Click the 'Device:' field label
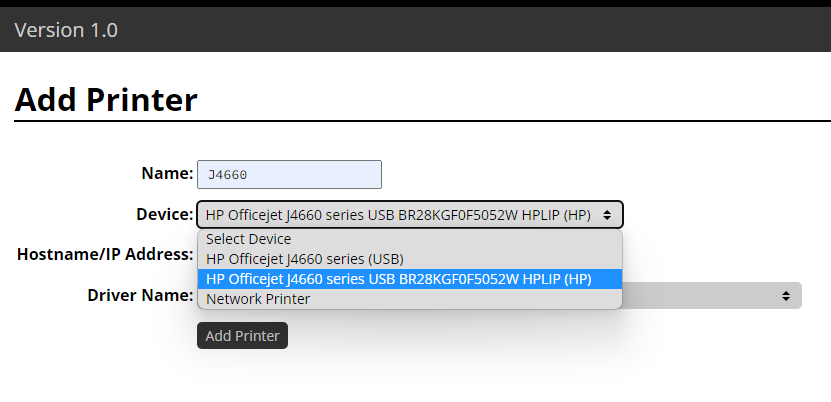Viewport: 831px width, 402px height. (165, 215)
